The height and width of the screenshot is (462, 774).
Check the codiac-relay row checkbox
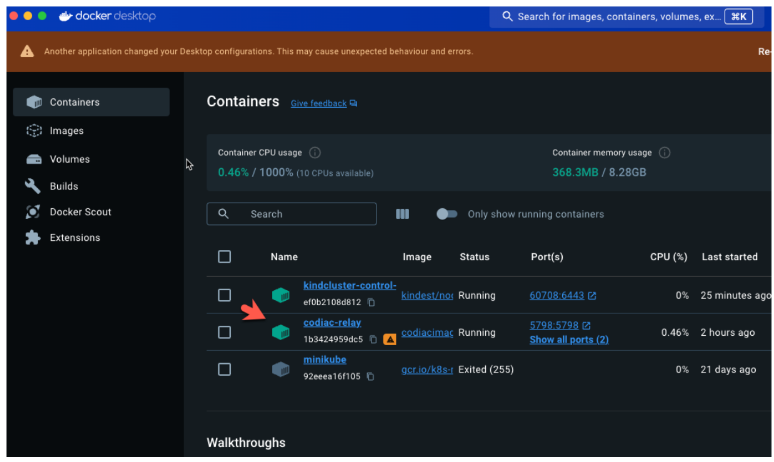pyautogui.click(x=224, y=332)
